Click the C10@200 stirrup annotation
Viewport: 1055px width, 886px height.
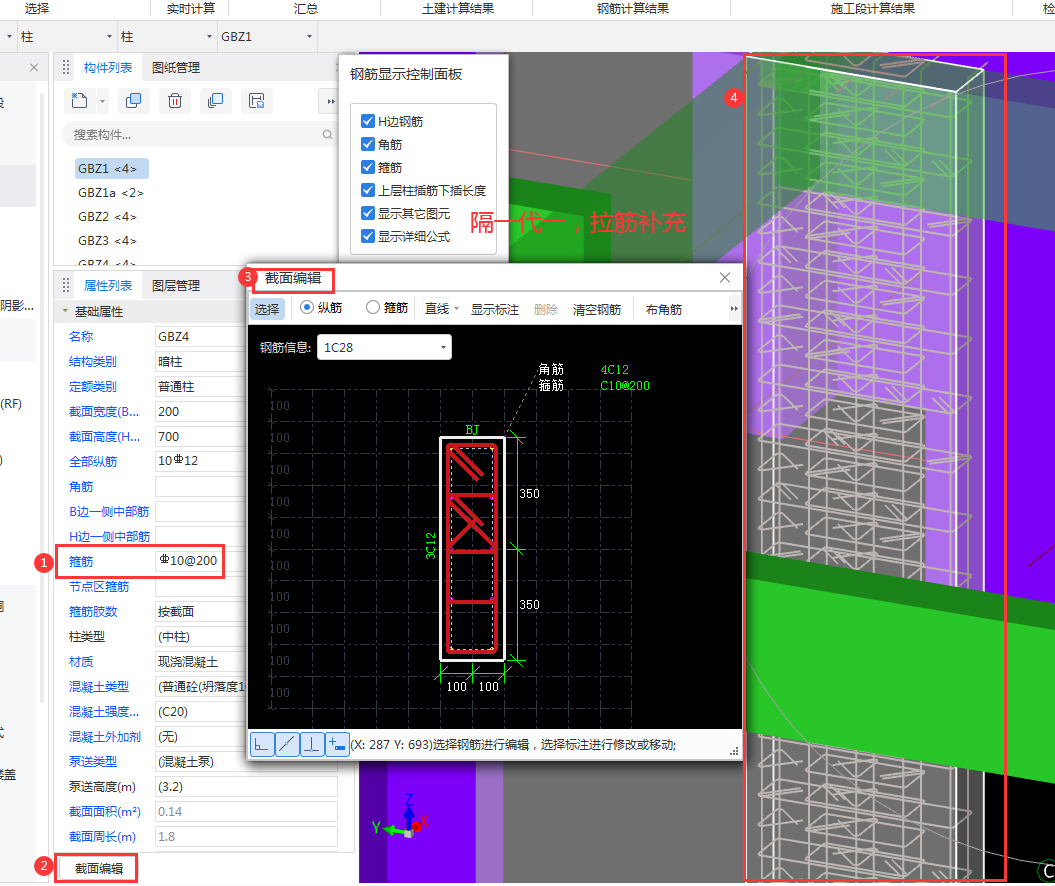[x=624, y=385]
